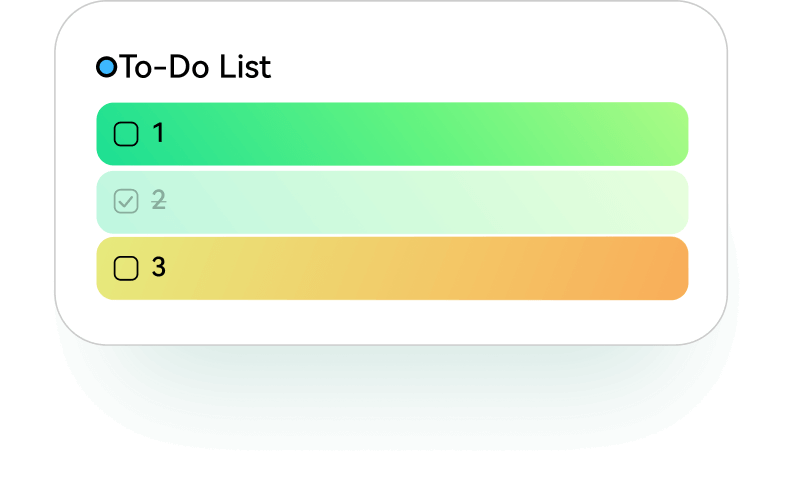Select the bright green task 1 row
Image resolution: width=794 pixels, height=502 pixels.
400,134
